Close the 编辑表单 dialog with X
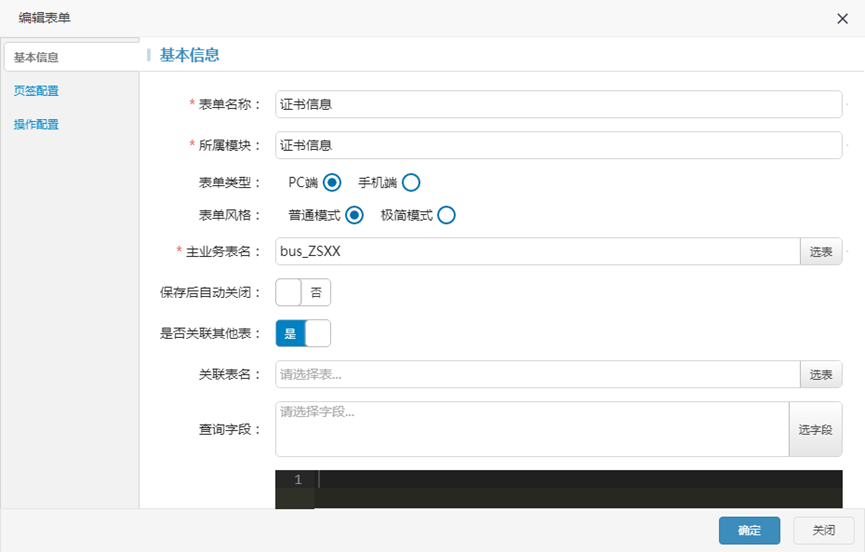 [842, 19]
